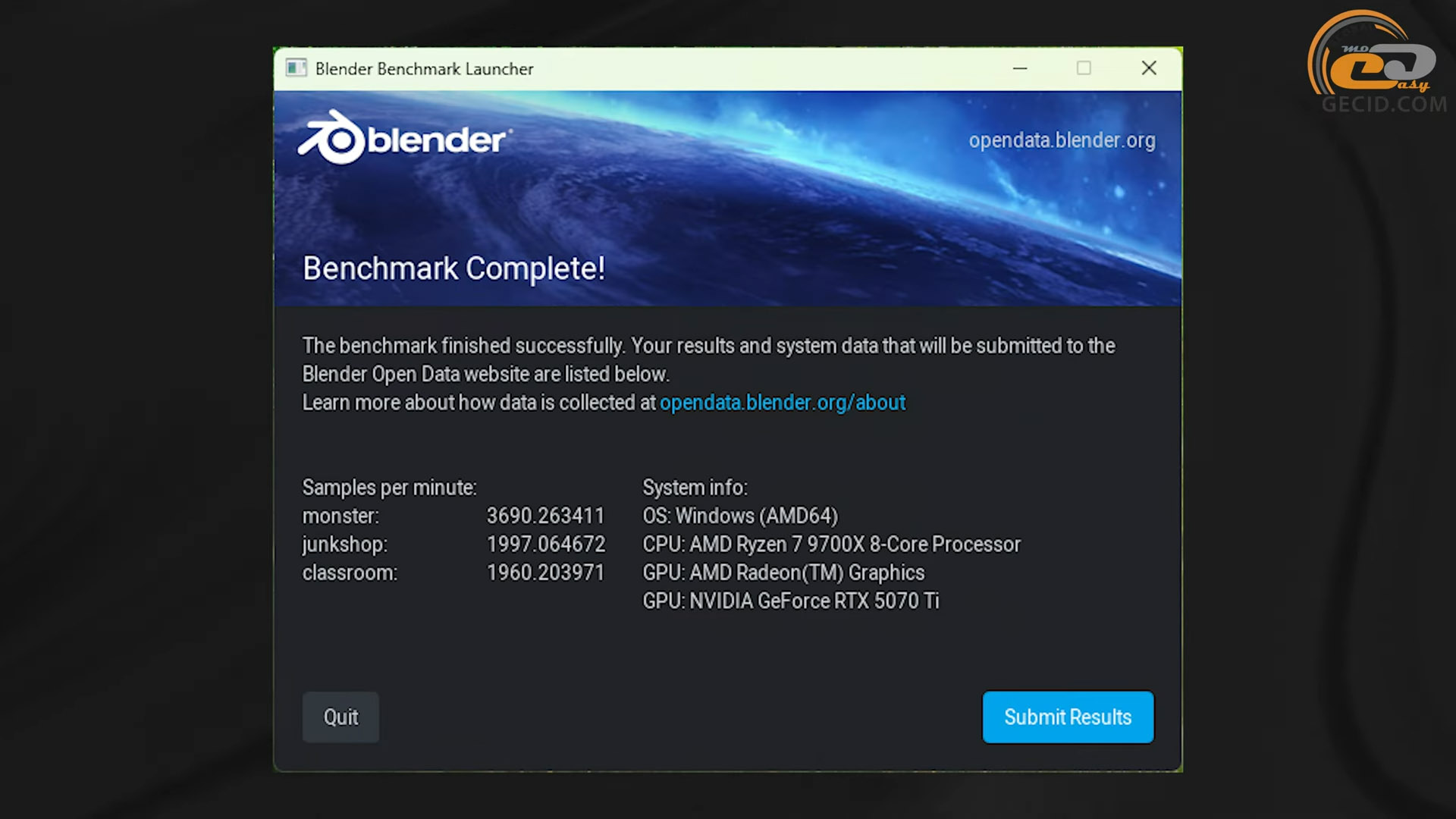
Task: Click the Blender logo in banner
Action: tap(405, 137)
